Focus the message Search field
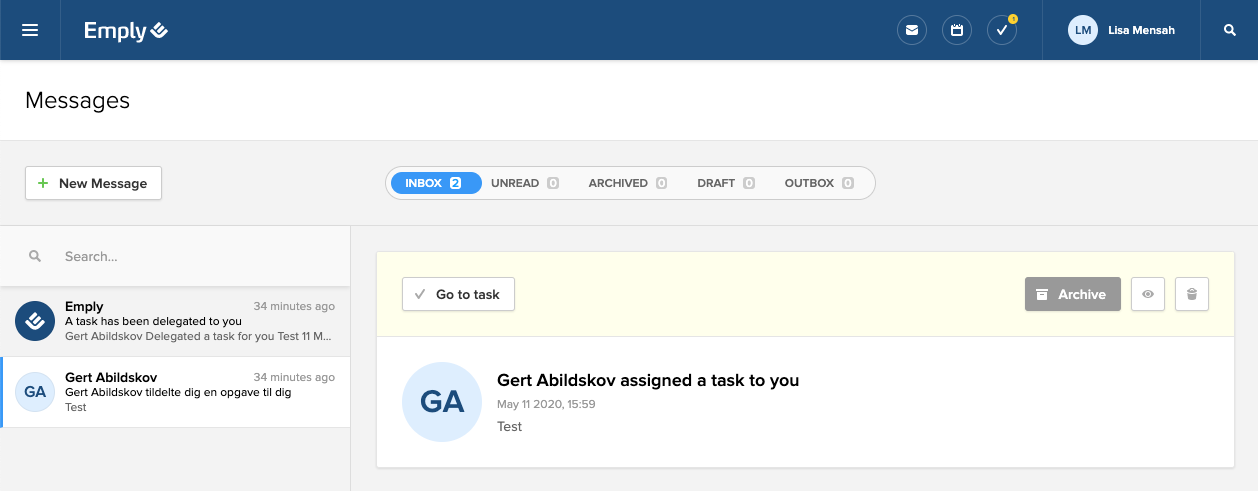Image resolution: width=1258 pixels, height=491 pixels. point(190,256)
